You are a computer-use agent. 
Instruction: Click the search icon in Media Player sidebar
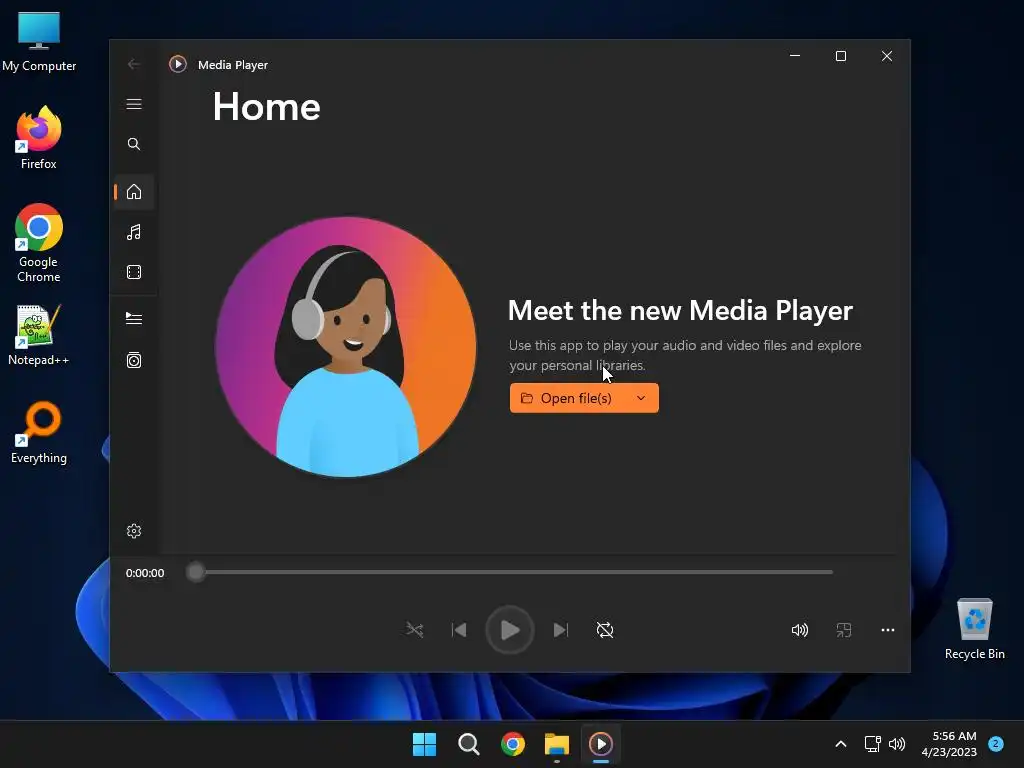(134, 144)
